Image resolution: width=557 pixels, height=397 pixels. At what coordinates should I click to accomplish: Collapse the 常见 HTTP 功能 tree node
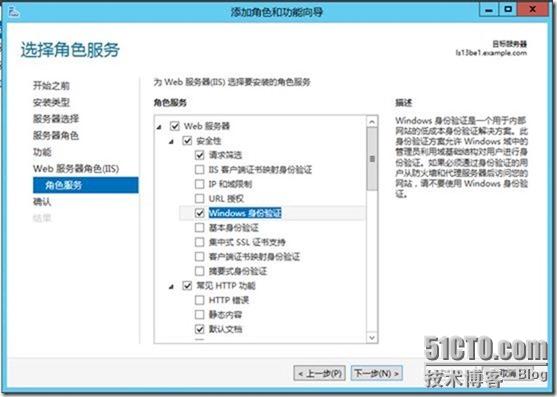click(172, 286)
